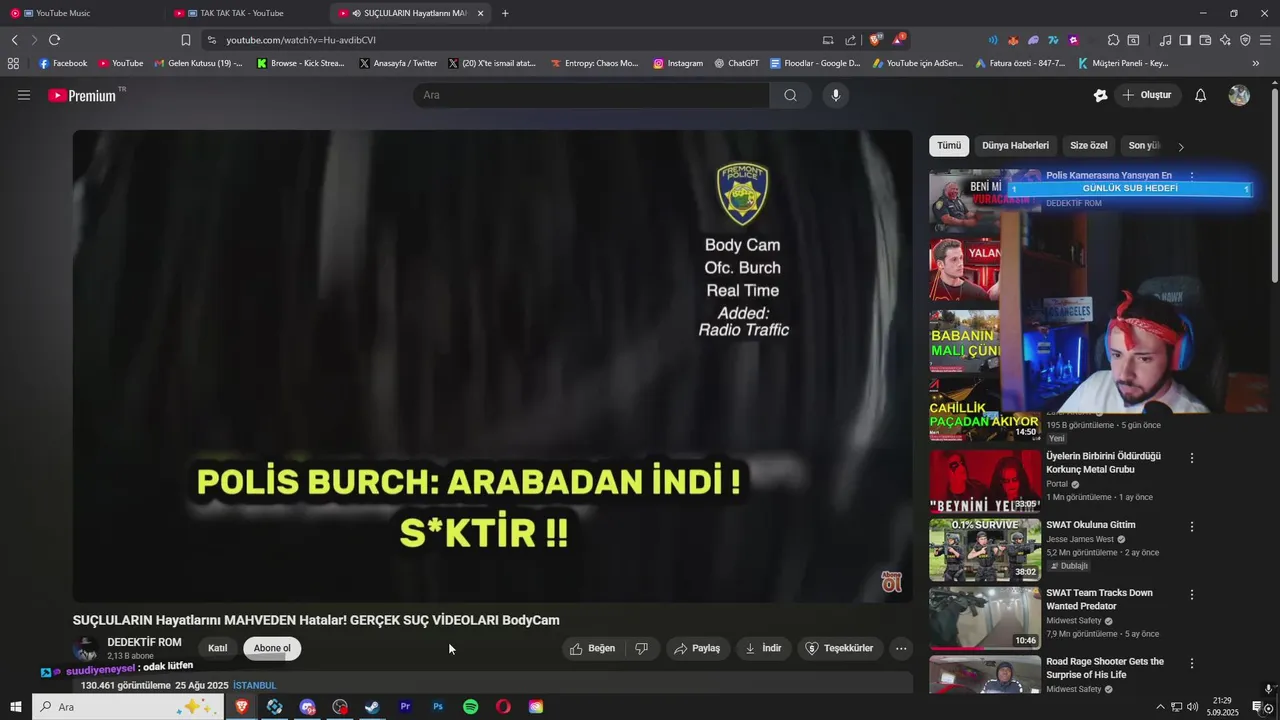Toggle the browser sidebar panel icon

click(1185, 40)
